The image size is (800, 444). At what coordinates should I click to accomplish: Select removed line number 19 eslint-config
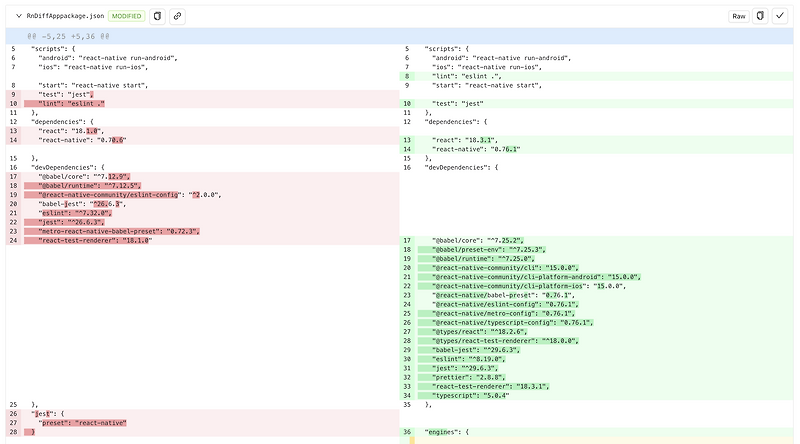[x=14, y=194]
